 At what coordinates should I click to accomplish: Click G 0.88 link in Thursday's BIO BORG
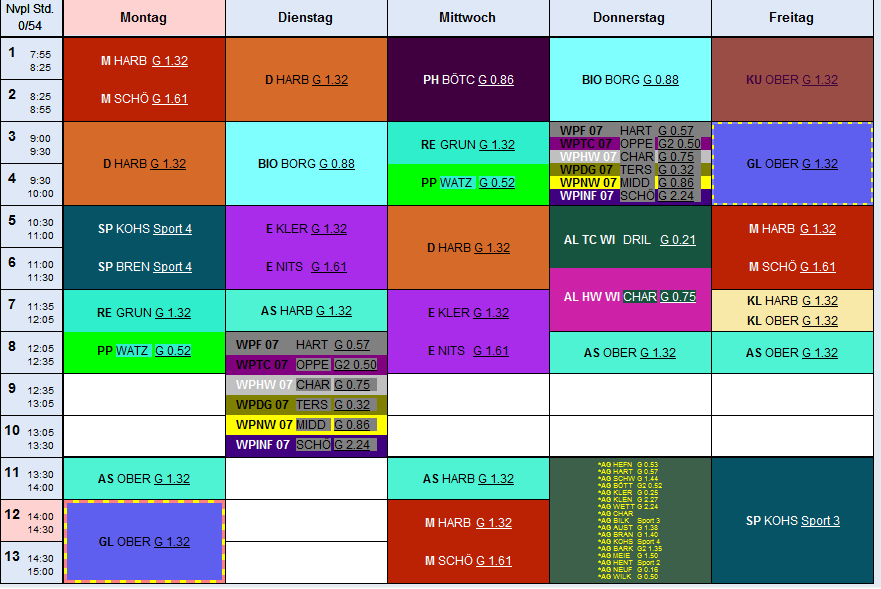[x=661, y=79]
